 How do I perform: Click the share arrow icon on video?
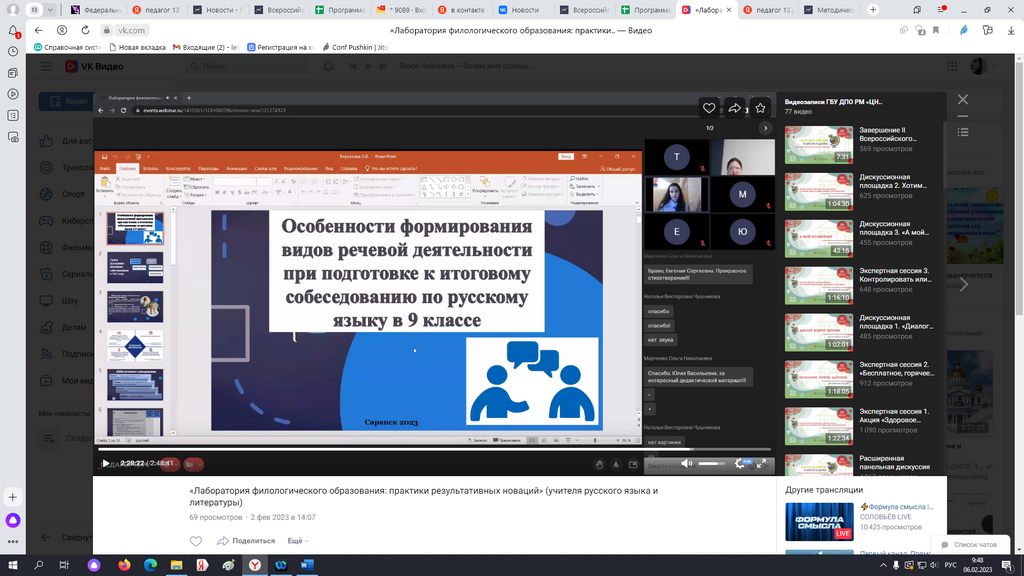pos(735,108)
